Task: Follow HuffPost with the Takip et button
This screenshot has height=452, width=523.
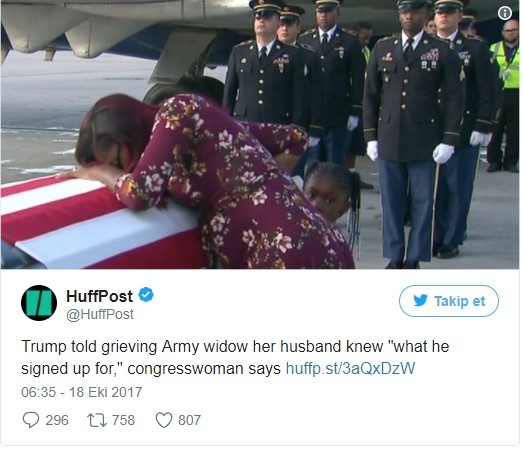Action: (x=449, y=301)
